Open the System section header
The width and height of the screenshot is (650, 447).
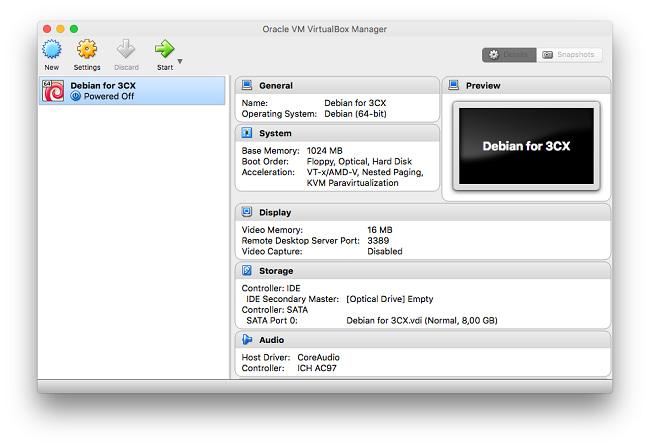(337, 133)
